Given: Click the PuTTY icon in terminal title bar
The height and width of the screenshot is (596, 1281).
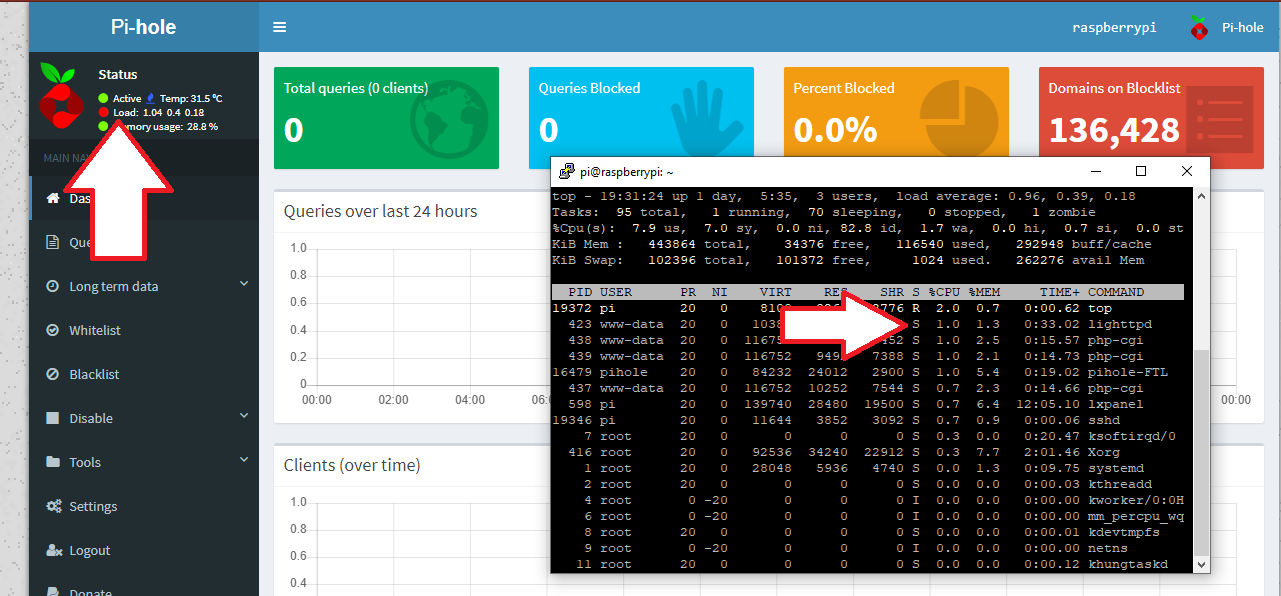Looking at the screenshot, I should click(566, 171).
